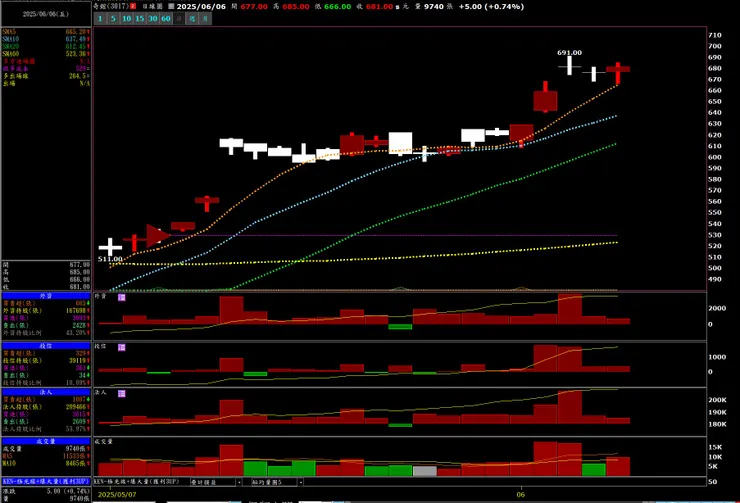Viewport: 740px width, 503px height.
Task: Click the gray volume bar in 成交量 chart
Action: tap(425, 471)
